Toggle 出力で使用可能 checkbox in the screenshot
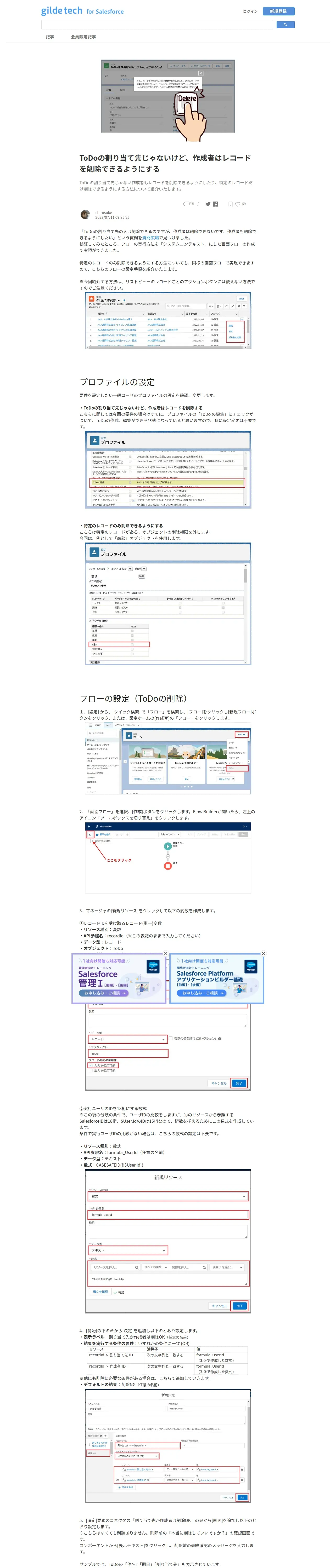The height and width of the screenshot is (1568, 336). point(91,1070)
